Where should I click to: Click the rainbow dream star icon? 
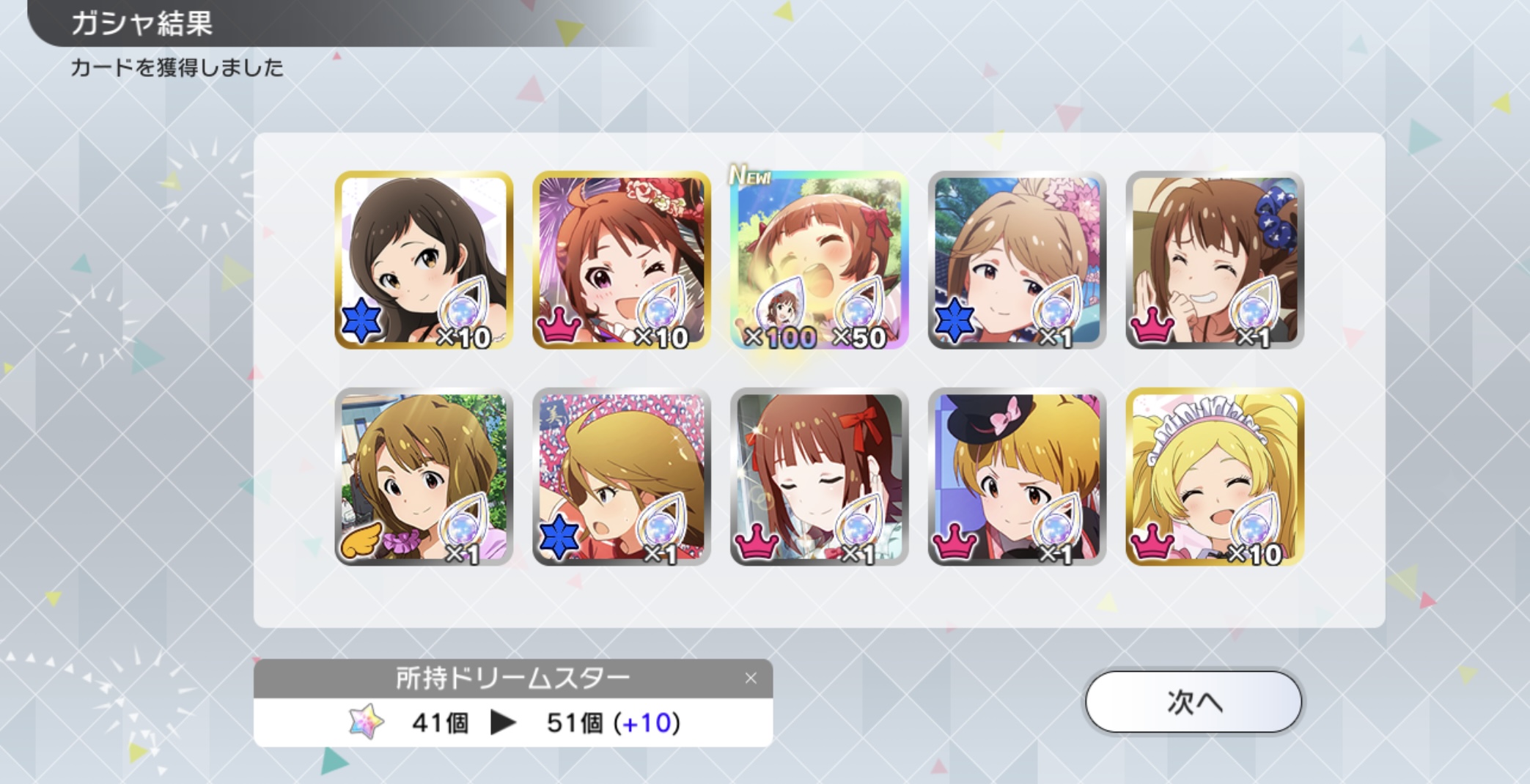tap(366, 722)
